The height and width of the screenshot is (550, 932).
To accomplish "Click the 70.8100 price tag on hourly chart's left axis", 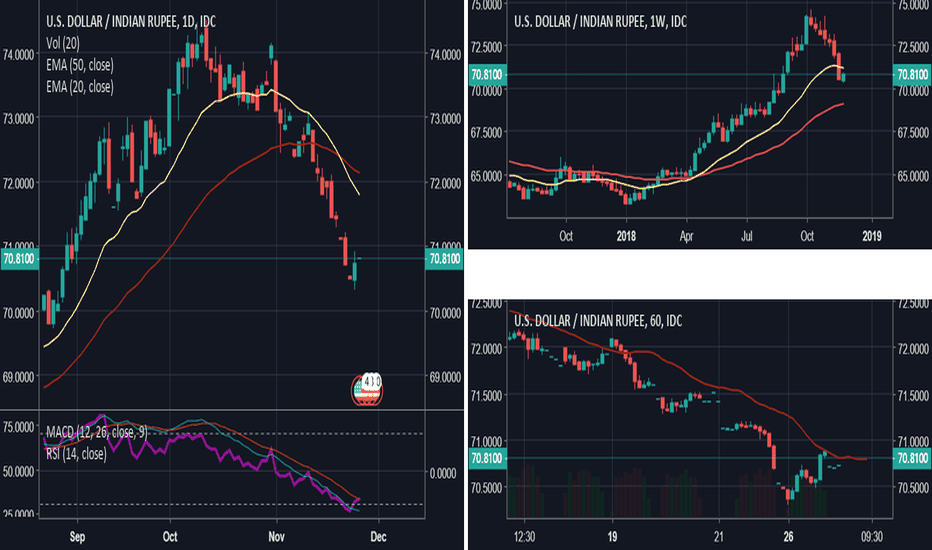I will click(487, 458).
